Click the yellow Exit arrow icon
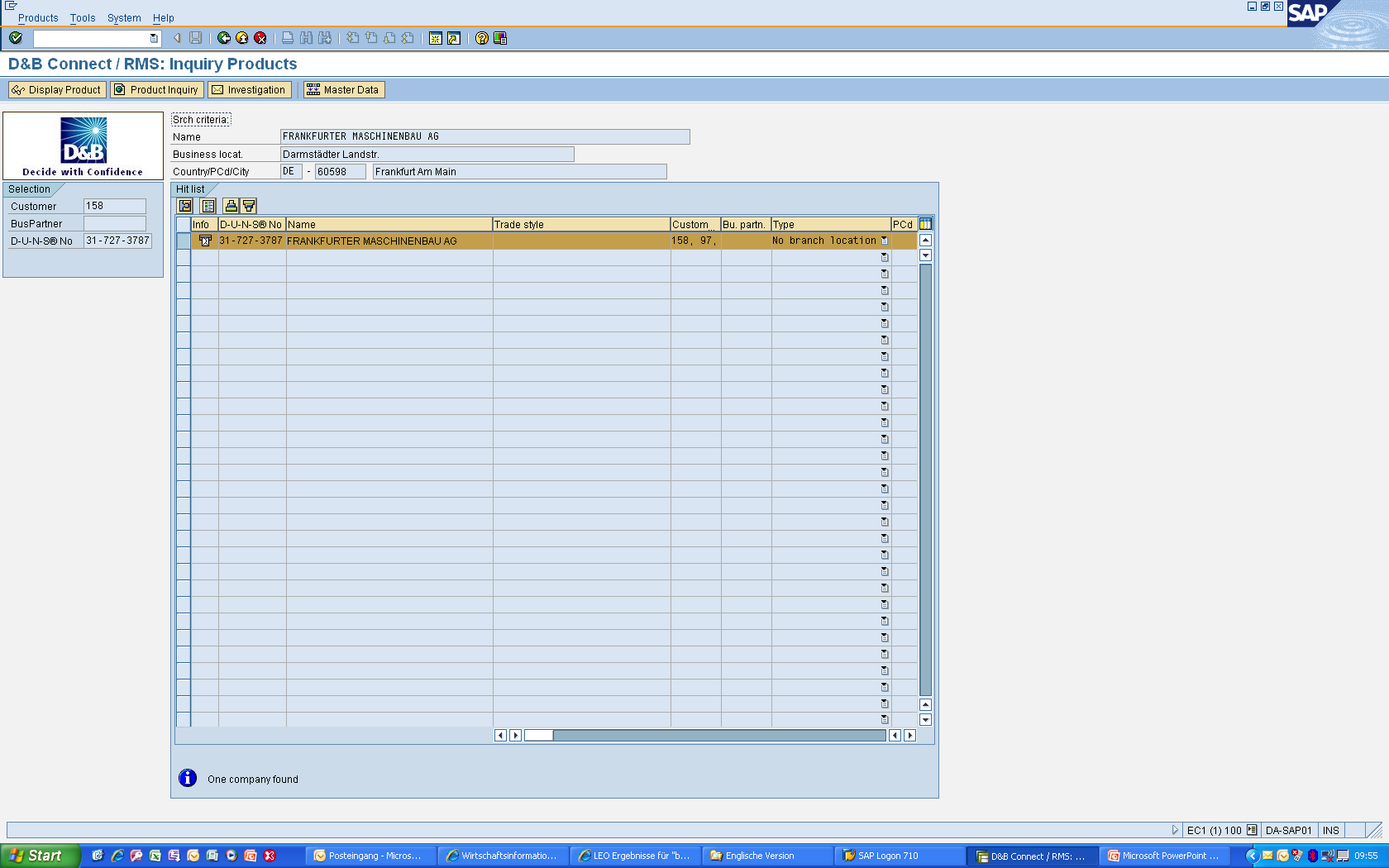The width and height of the screenshot is (1389, 868). click(242, 38)
